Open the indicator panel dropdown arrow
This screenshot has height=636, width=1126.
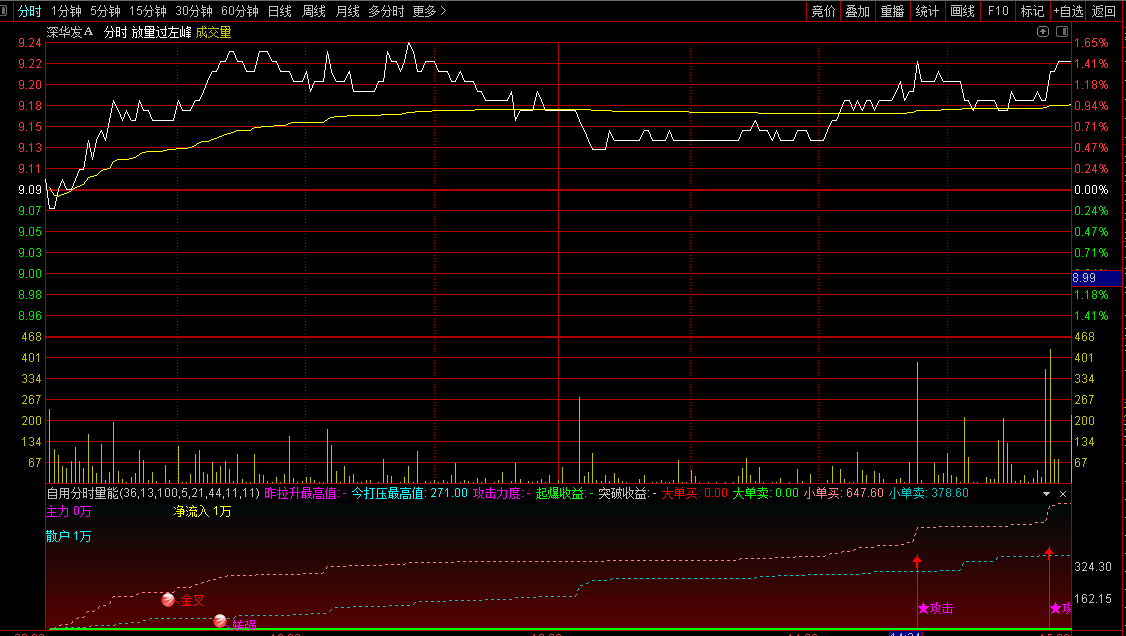click(x=1046, y=494)
